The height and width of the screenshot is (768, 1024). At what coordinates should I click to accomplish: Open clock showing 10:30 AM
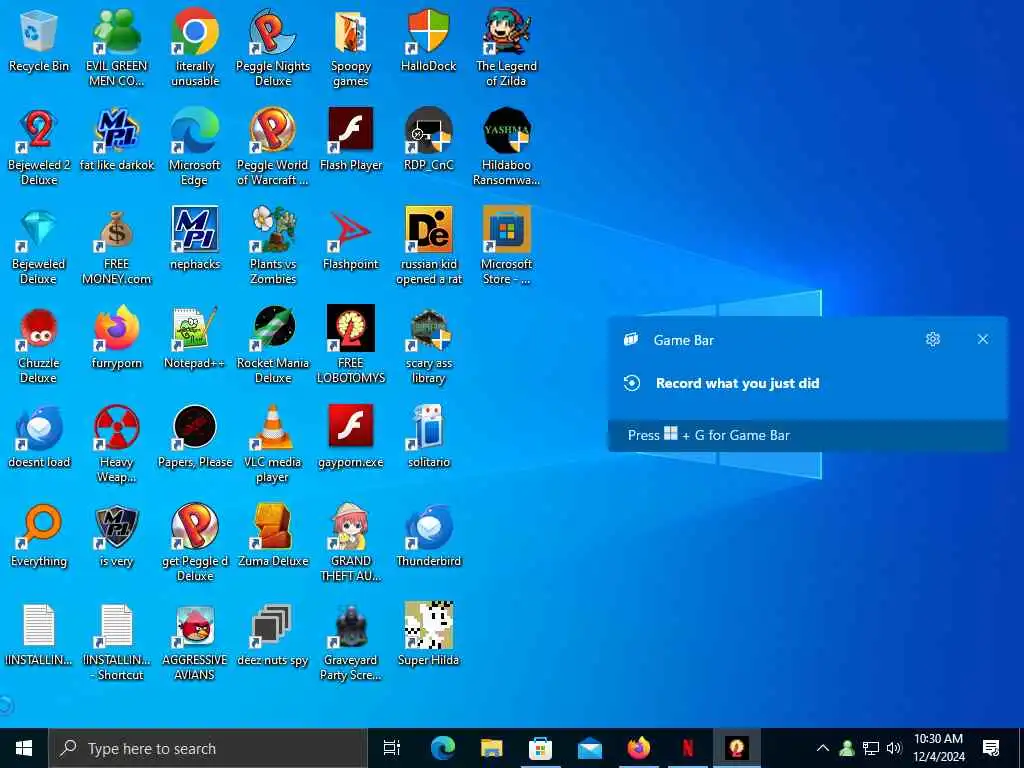click(938, 748)
